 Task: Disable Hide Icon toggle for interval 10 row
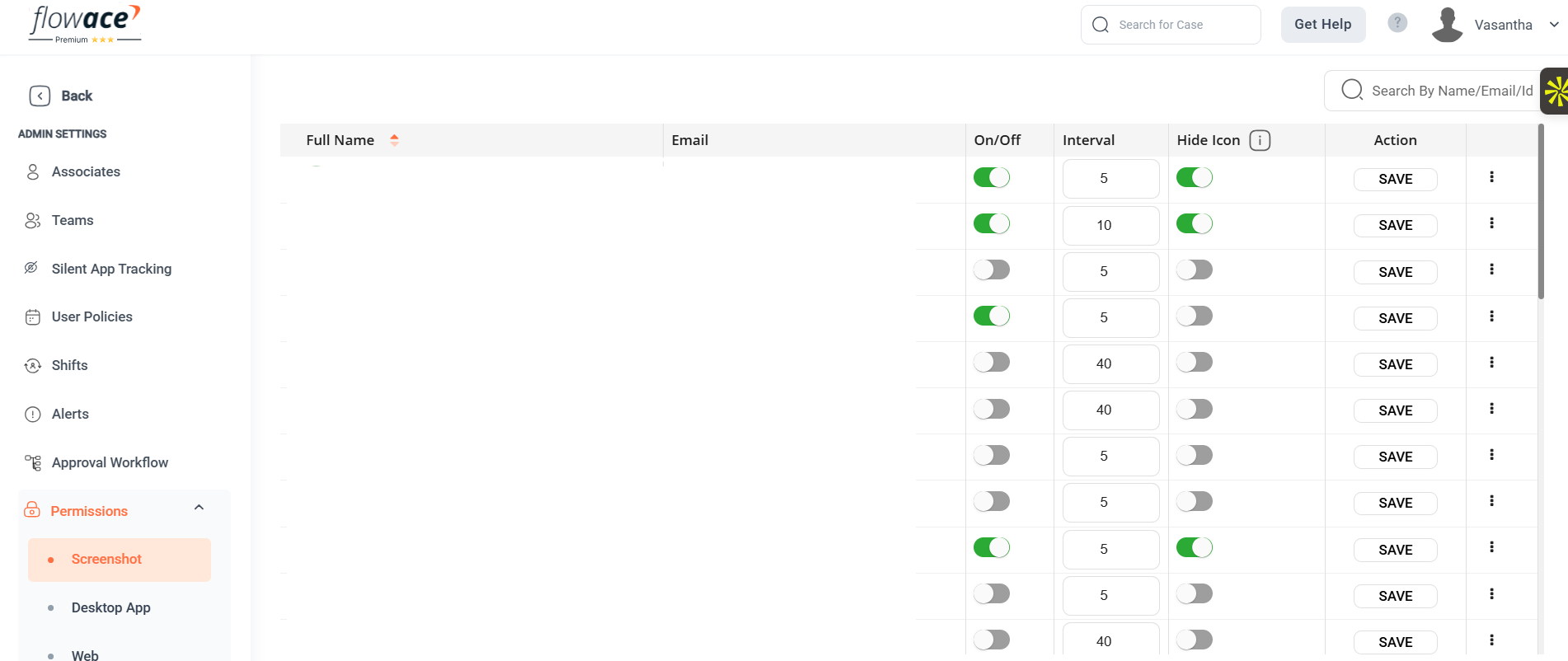click(1194, 223)
